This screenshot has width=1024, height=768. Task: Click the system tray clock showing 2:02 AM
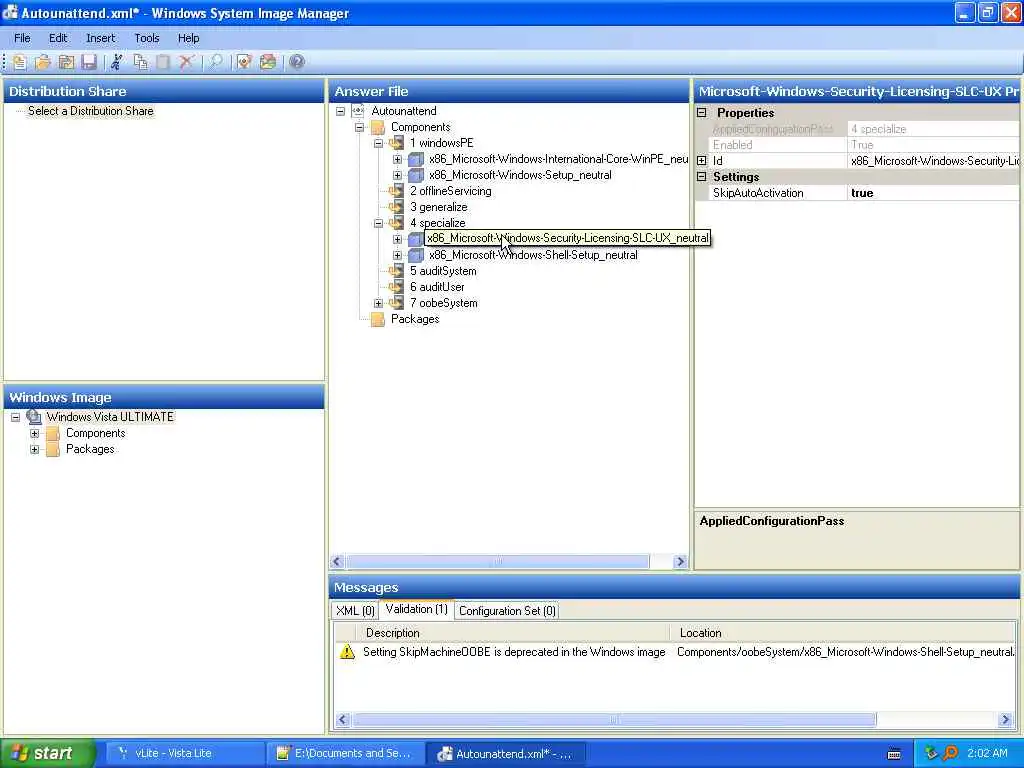tap(987, 754)
